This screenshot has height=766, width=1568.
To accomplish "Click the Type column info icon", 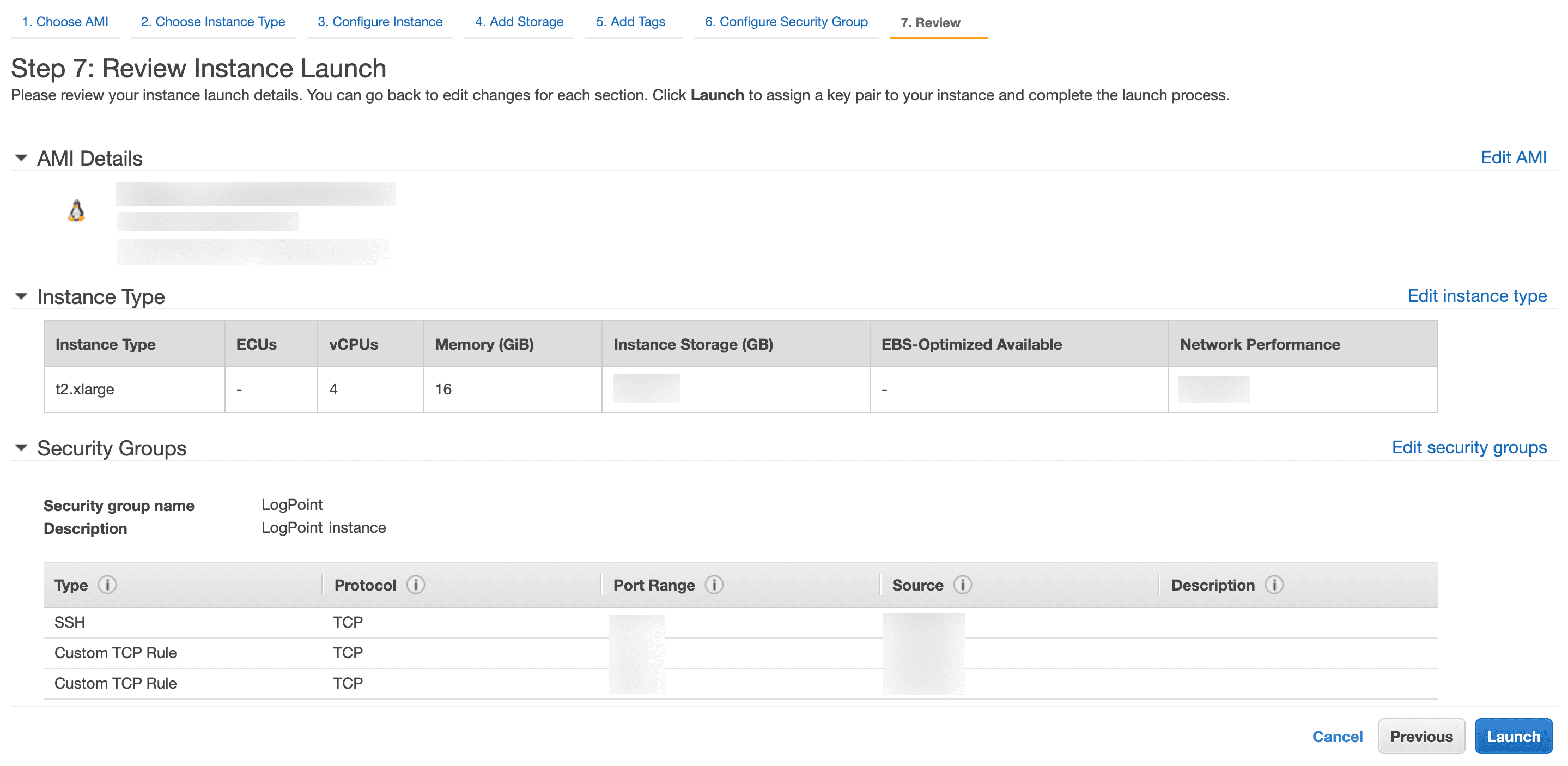I will (x=107, y=585).
